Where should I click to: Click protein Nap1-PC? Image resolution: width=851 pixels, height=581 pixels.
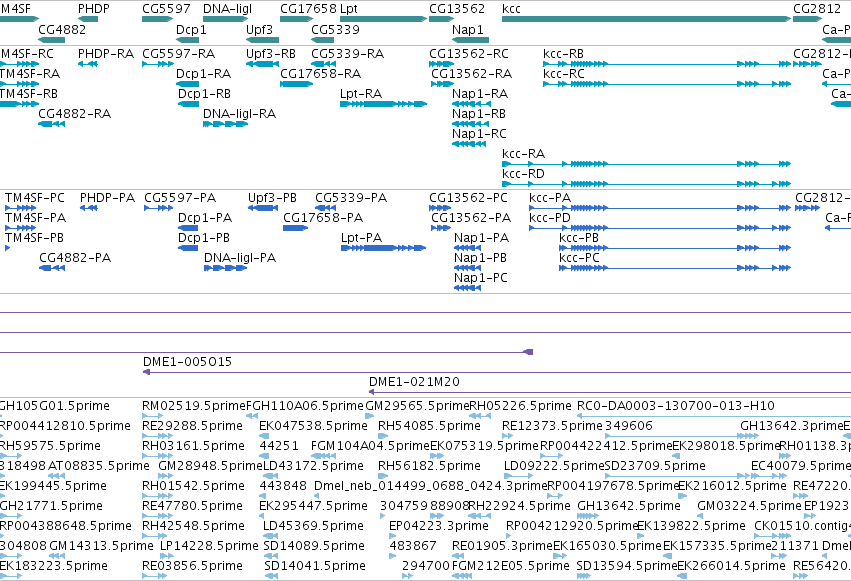click(x=467, y=288)
